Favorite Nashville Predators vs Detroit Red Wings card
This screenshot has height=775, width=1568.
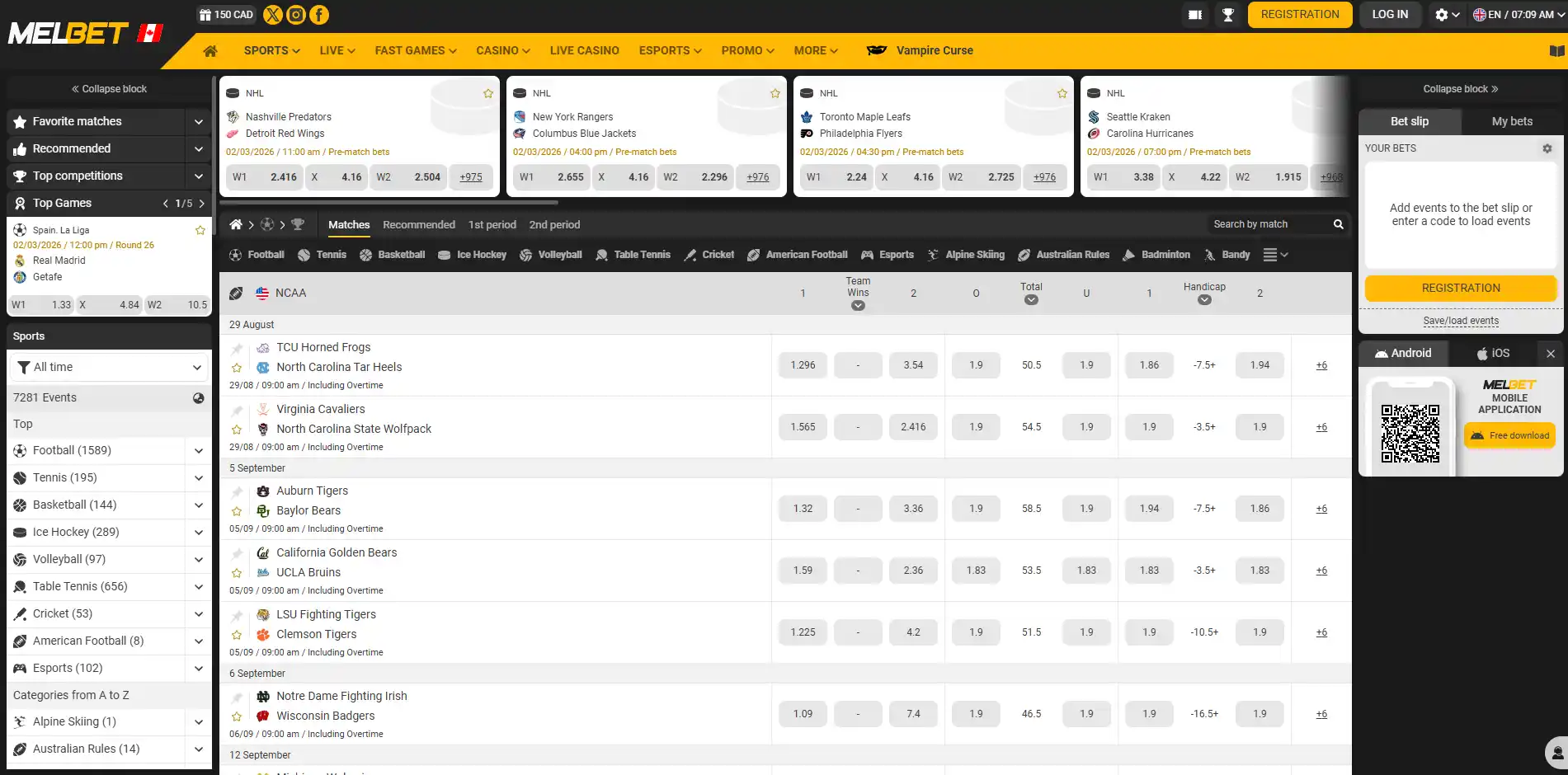(x=488, y=93)
